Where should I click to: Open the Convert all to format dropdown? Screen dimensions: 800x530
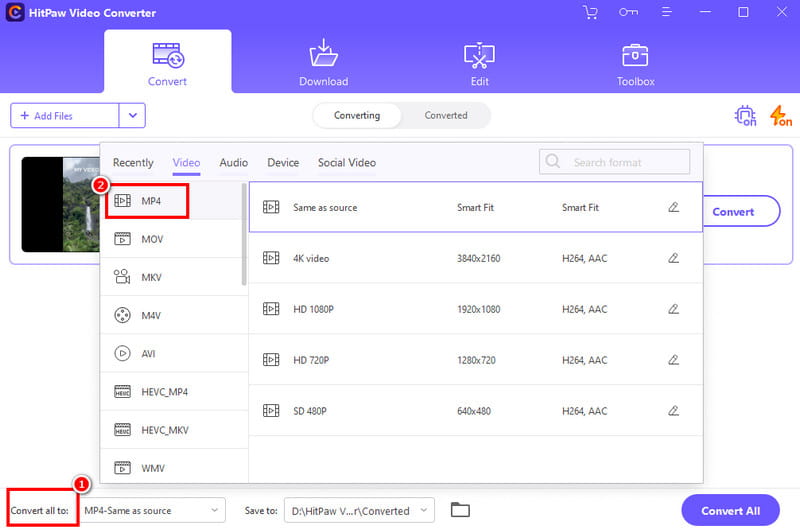tap(152, 510)
